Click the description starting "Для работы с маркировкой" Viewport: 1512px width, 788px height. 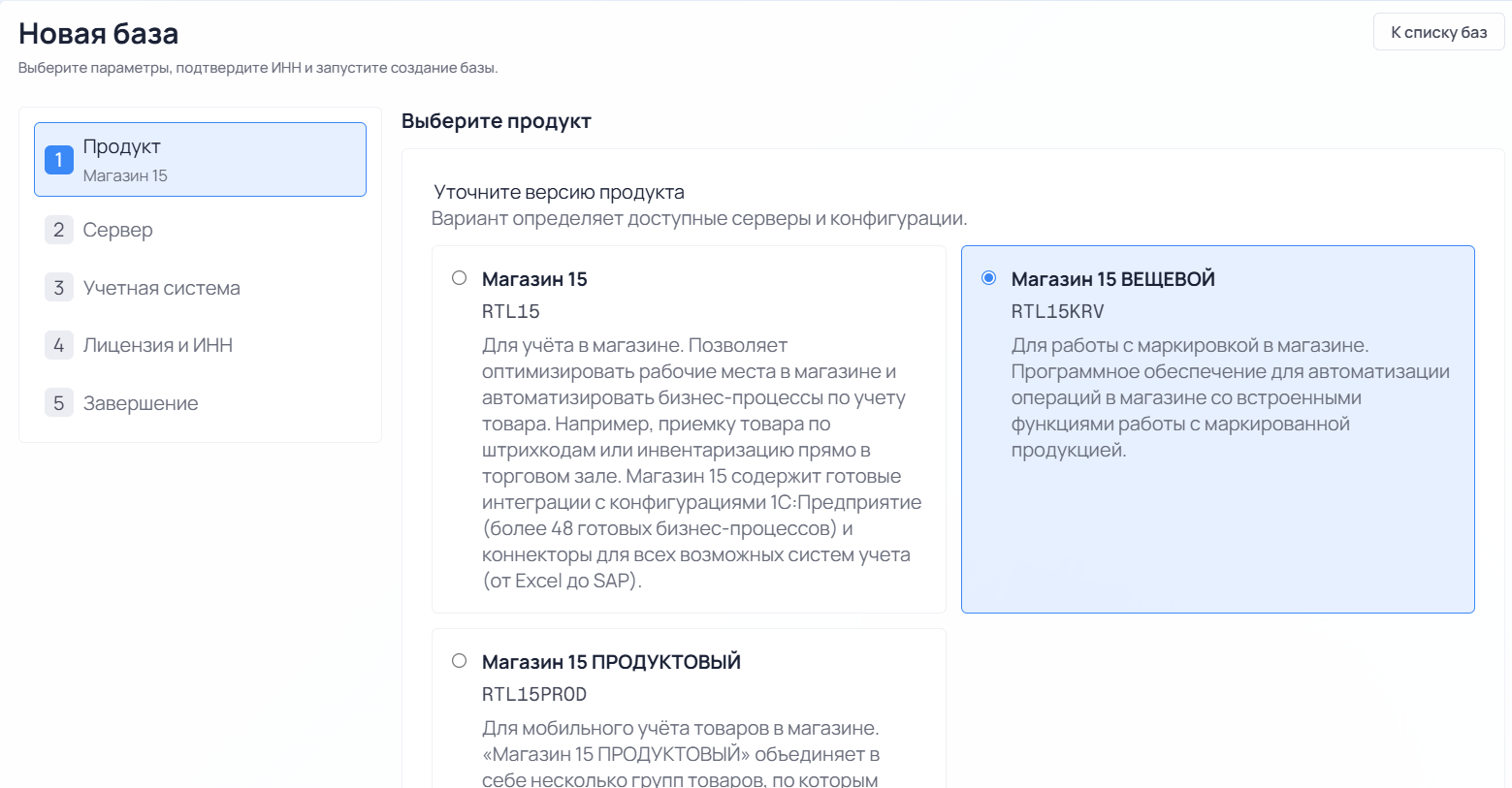pos(1231,397)
